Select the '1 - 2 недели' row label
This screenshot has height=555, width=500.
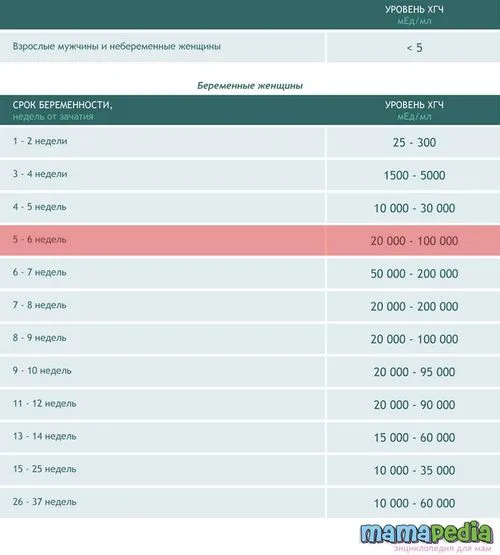40,141
